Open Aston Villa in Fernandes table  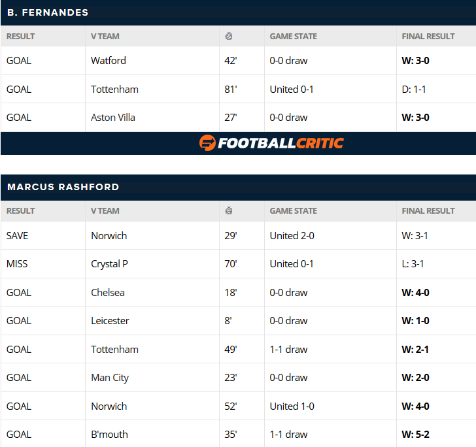tap(113, 118)
